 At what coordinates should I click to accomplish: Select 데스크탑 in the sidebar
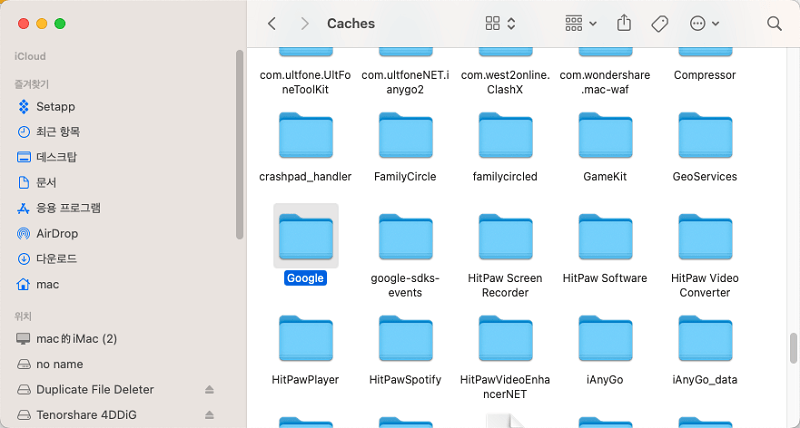(x=57, y=157)
